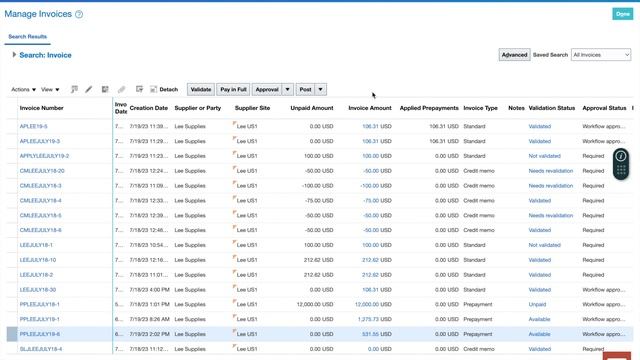This screenshot has height=360, width=640.
Task: Click the Done button
Action: 622,14
